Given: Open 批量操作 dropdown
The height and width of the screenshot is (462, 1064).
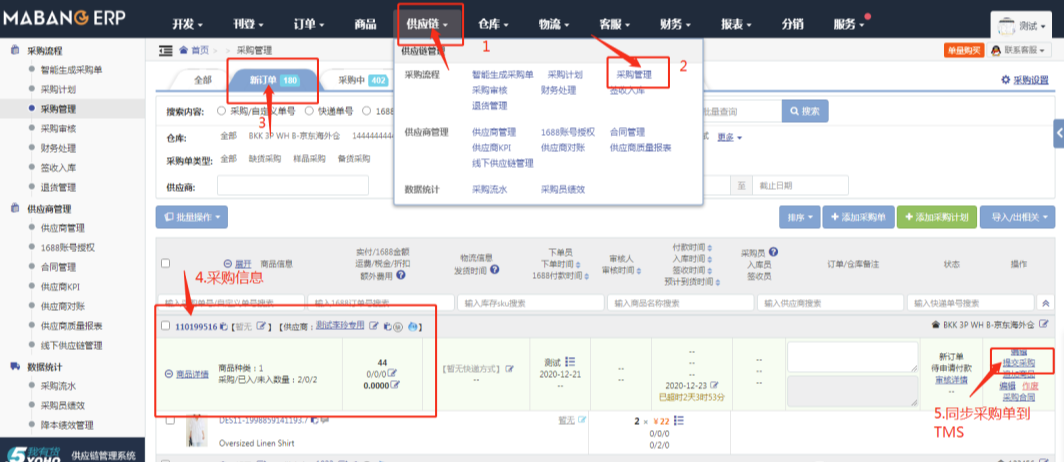Looking at the screenshot, I should [191, 217].
